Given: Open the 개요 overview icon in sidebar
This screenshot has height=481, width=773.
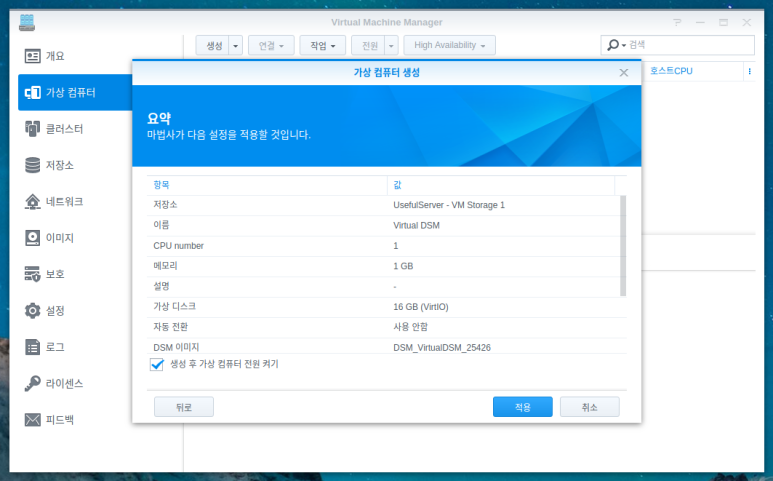Looking at the screenshot, I should click(33, 56).
